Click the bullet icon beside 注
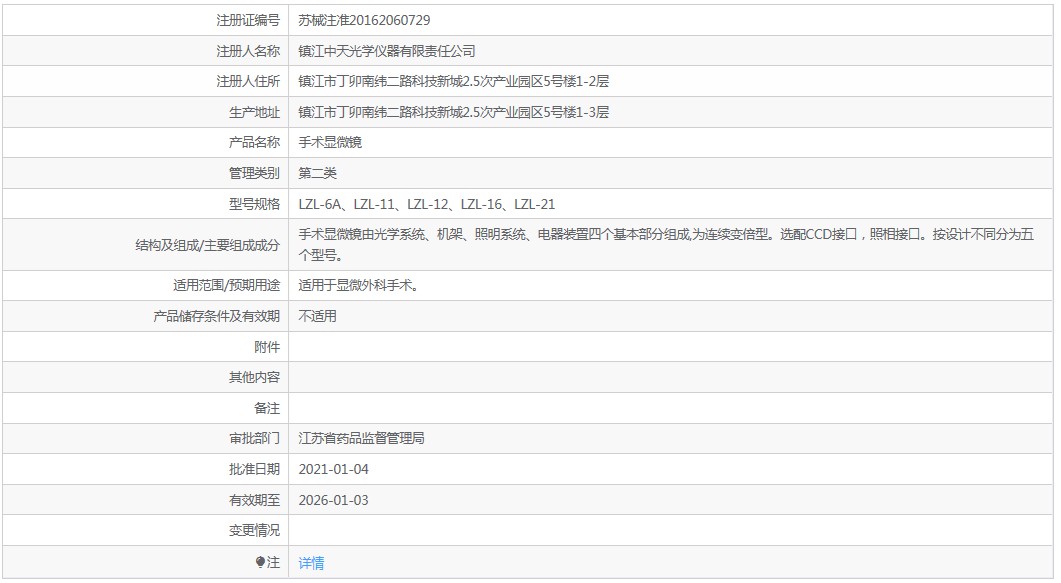The height and width of the screenshot is (583, 1061). (x=260, y=562)
